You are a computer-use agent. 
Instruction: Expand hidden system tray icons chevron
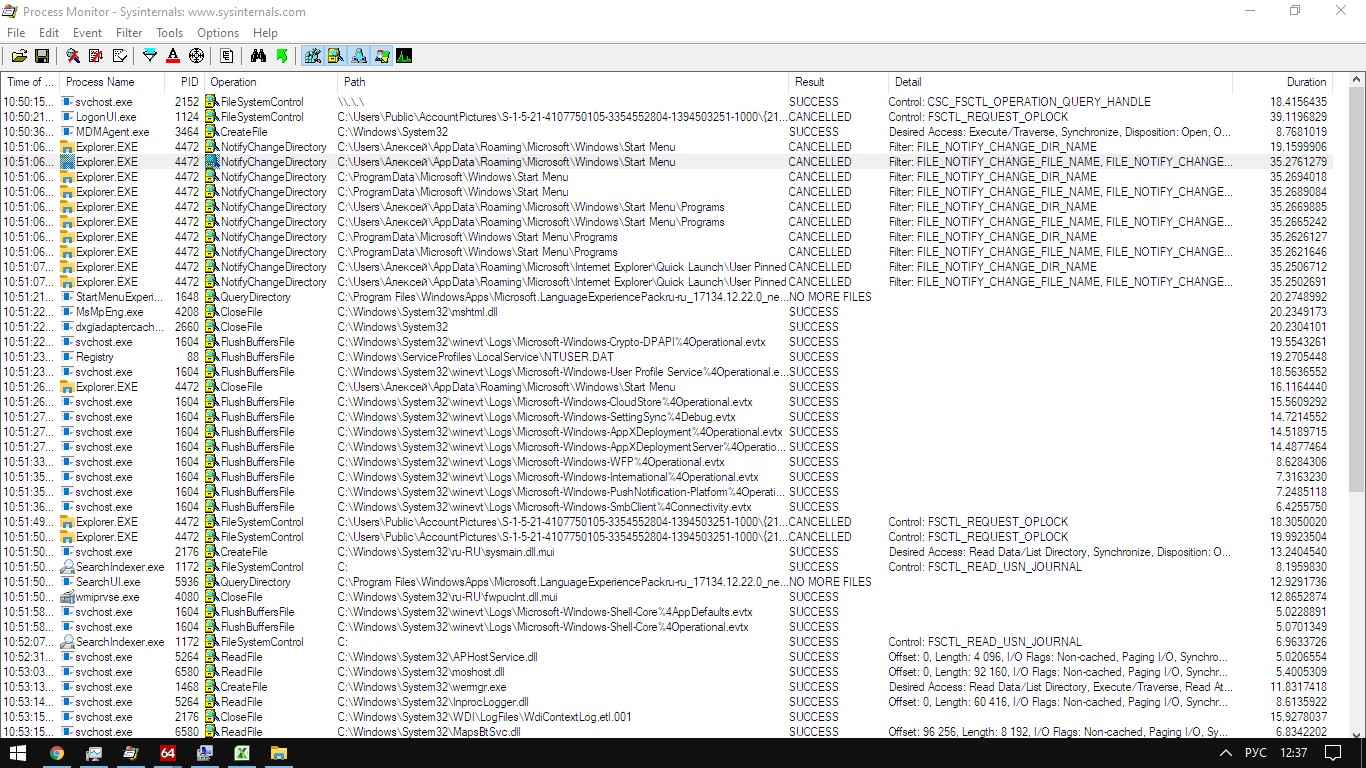[1226, 753]
